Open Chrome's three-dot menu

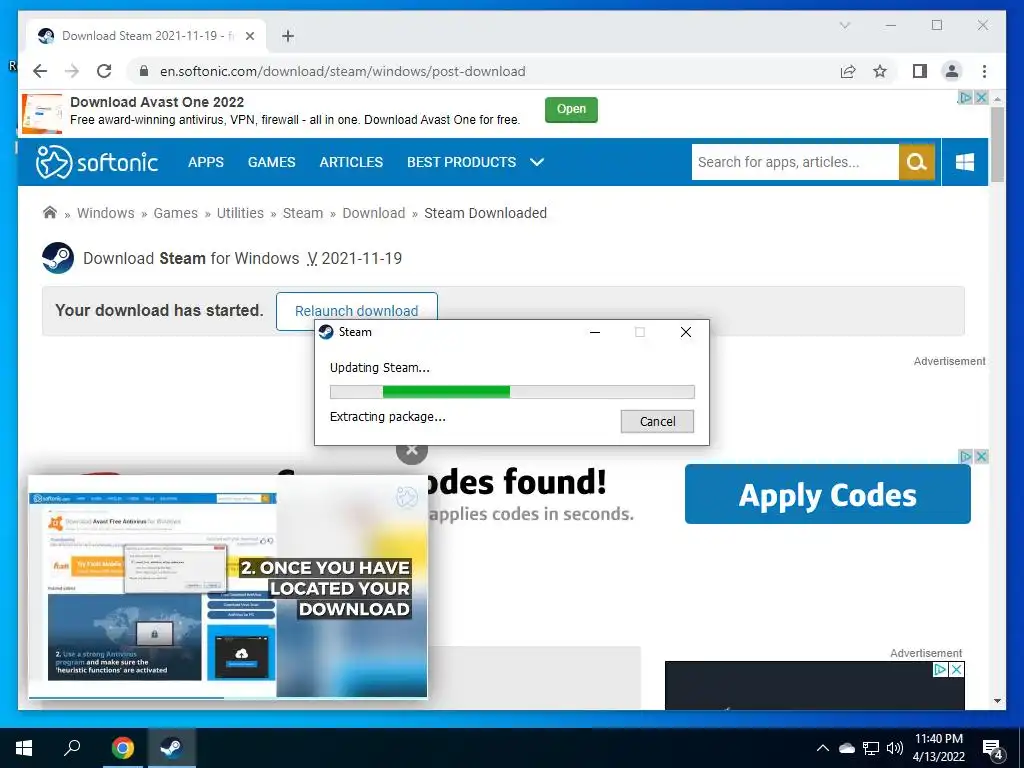984,71
